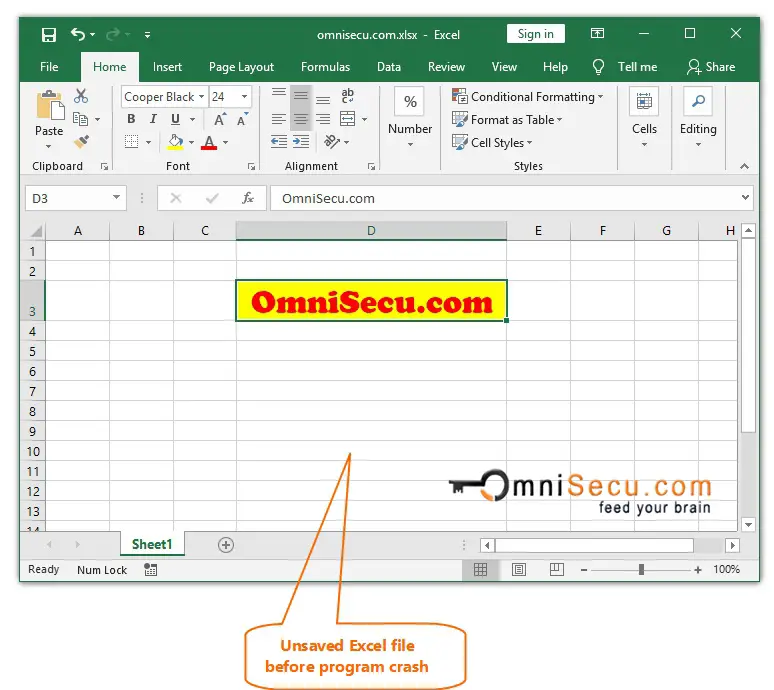
Task: Click Increase Indent icon
Action: tap(301, 142)
